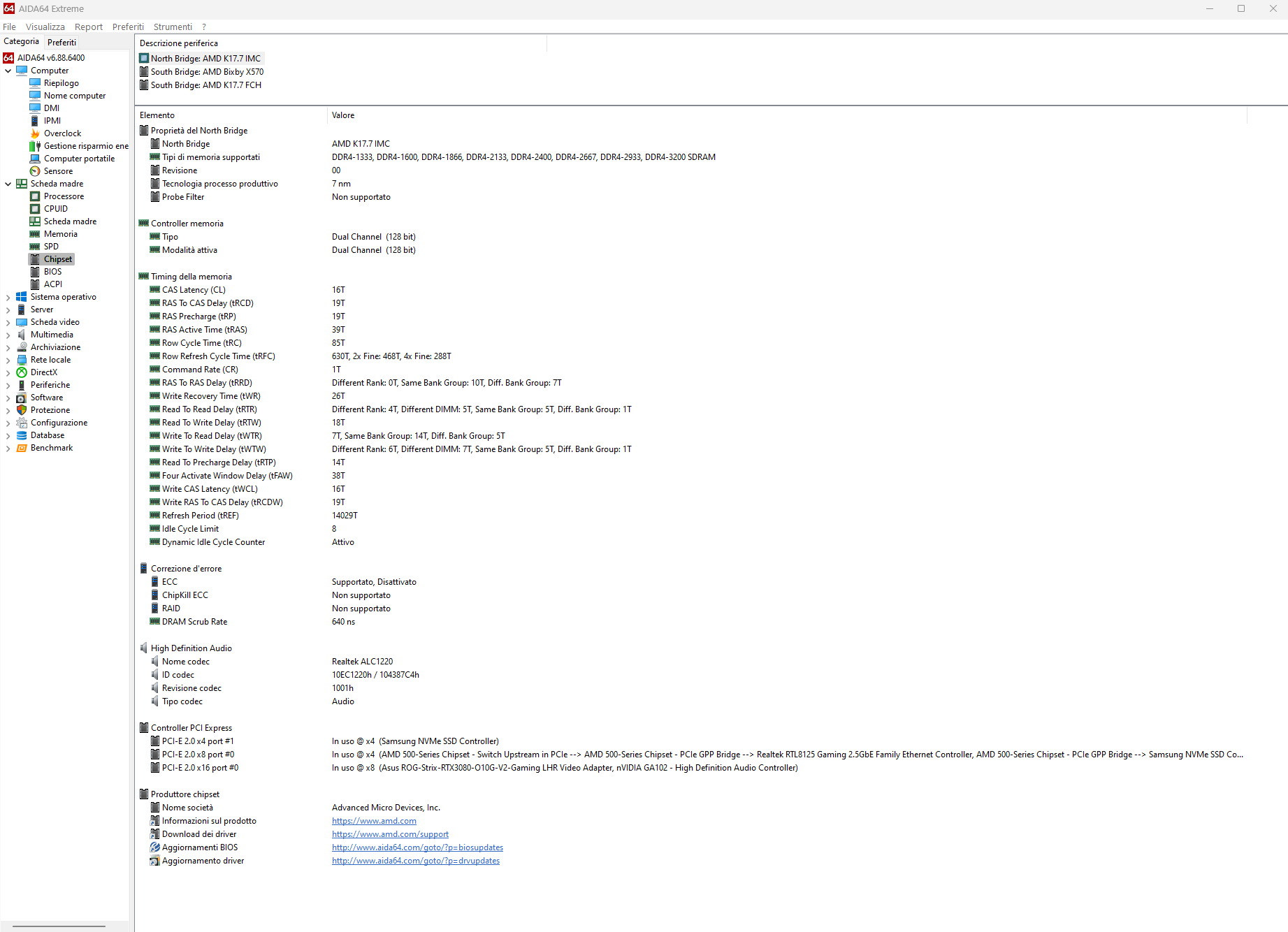The height and width of the screenshot is (932, 1288).
Task: Click the Configurazione icon in tree
Action: coord(22,423)
